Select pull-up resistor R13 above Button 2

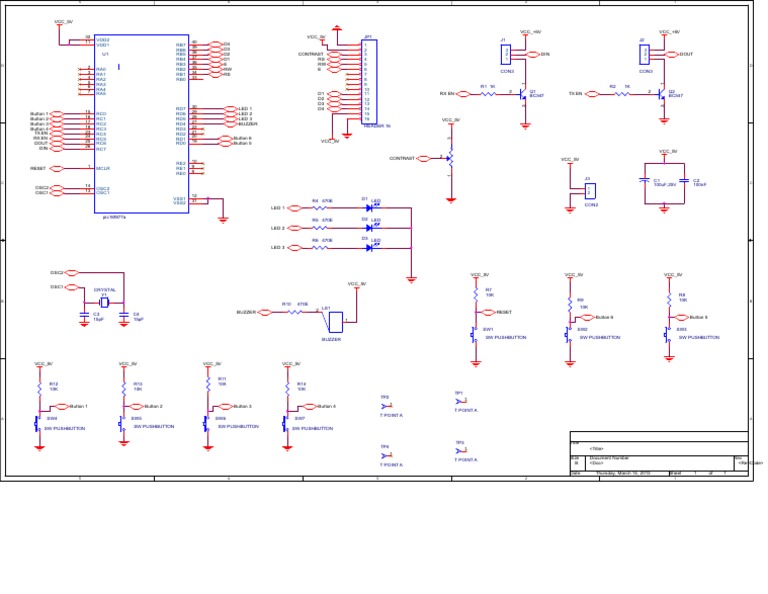click(x=124, y=388)
